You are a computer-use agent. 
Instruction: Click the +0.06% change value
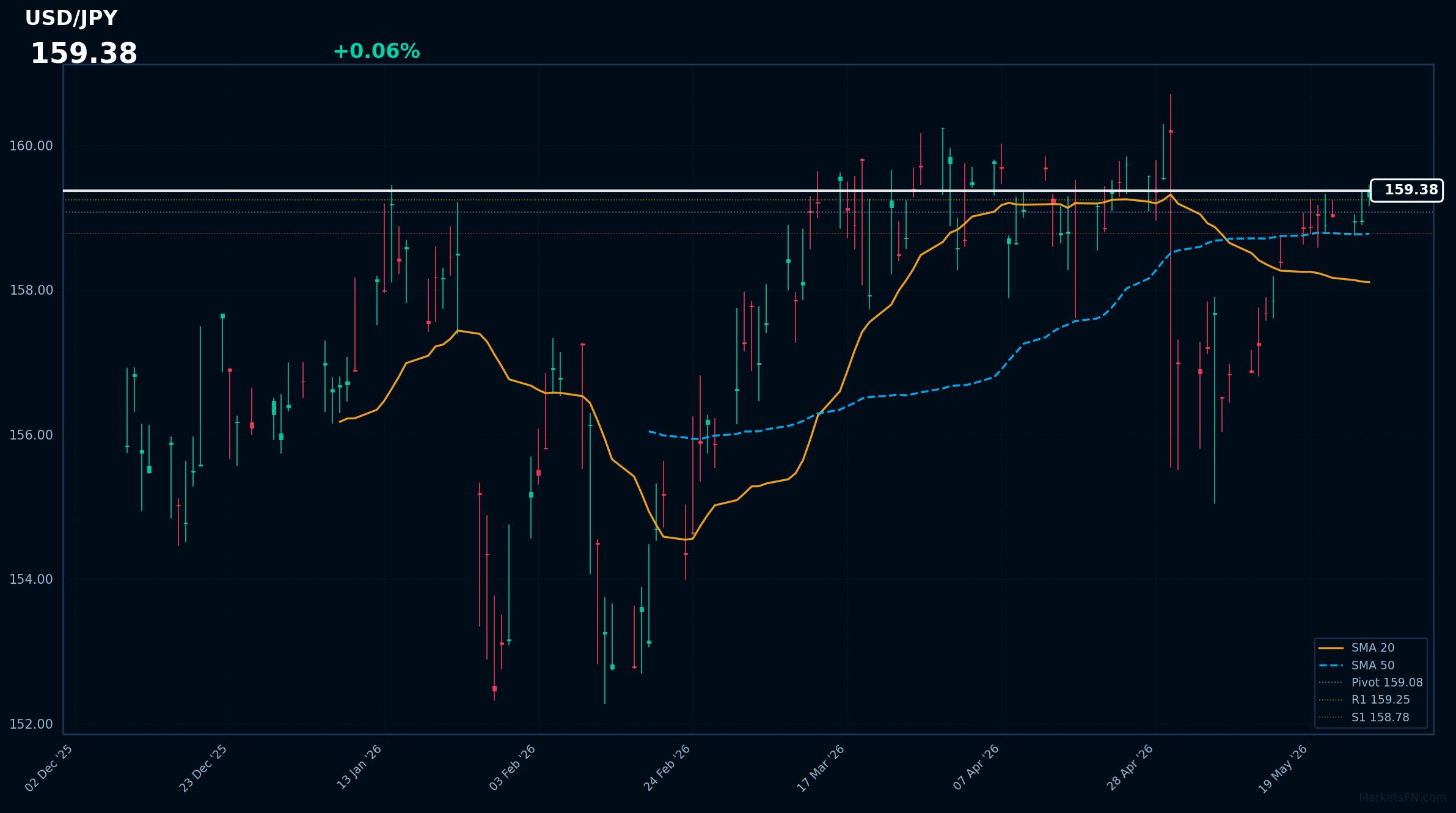click(376, 51)
